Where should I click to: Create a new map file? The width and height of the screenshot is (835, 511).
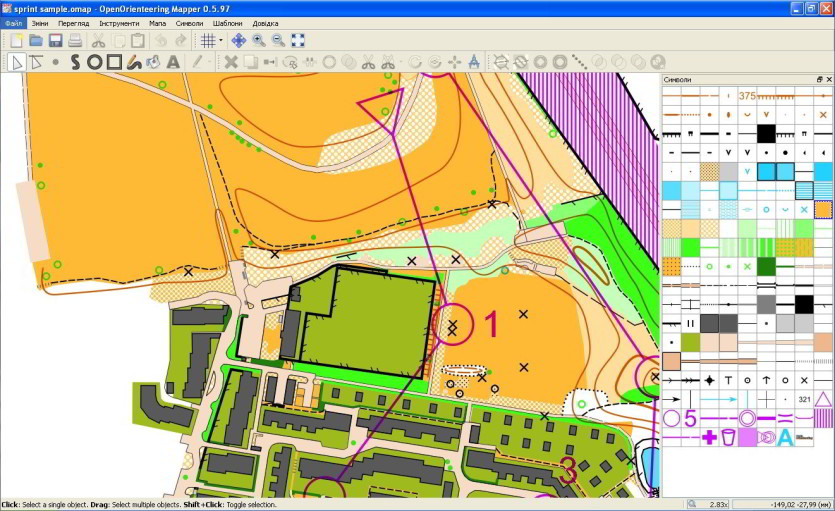point(17,40)
